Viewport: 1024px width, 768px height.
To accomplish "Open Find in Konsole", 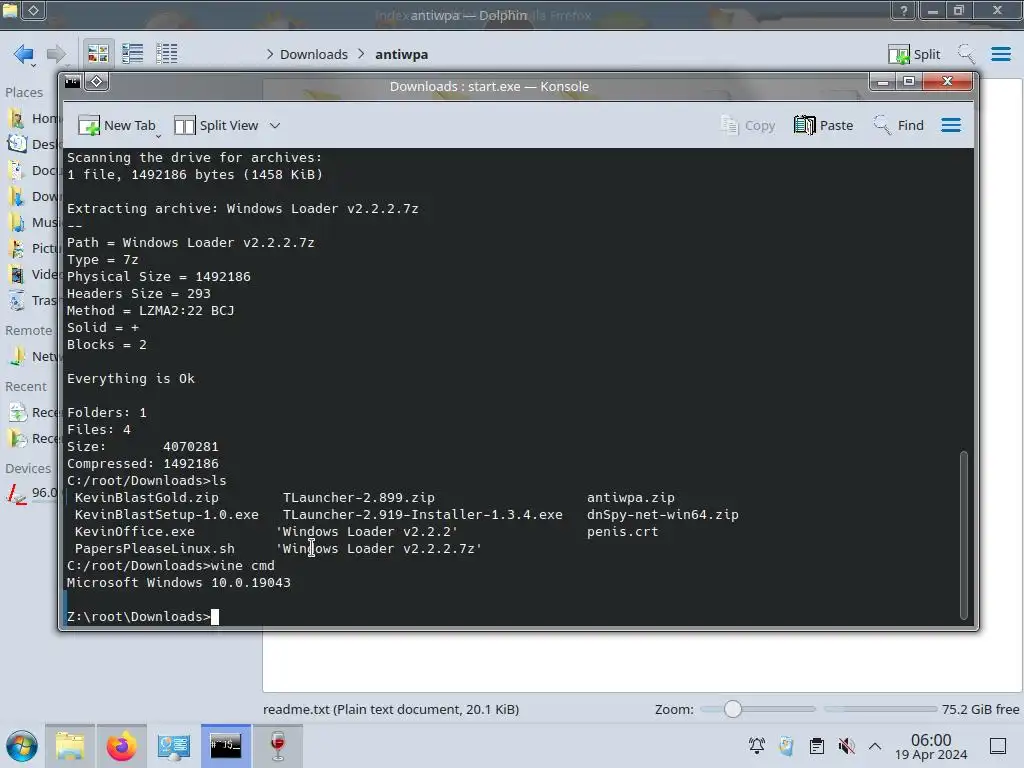I will click(899, 125).
